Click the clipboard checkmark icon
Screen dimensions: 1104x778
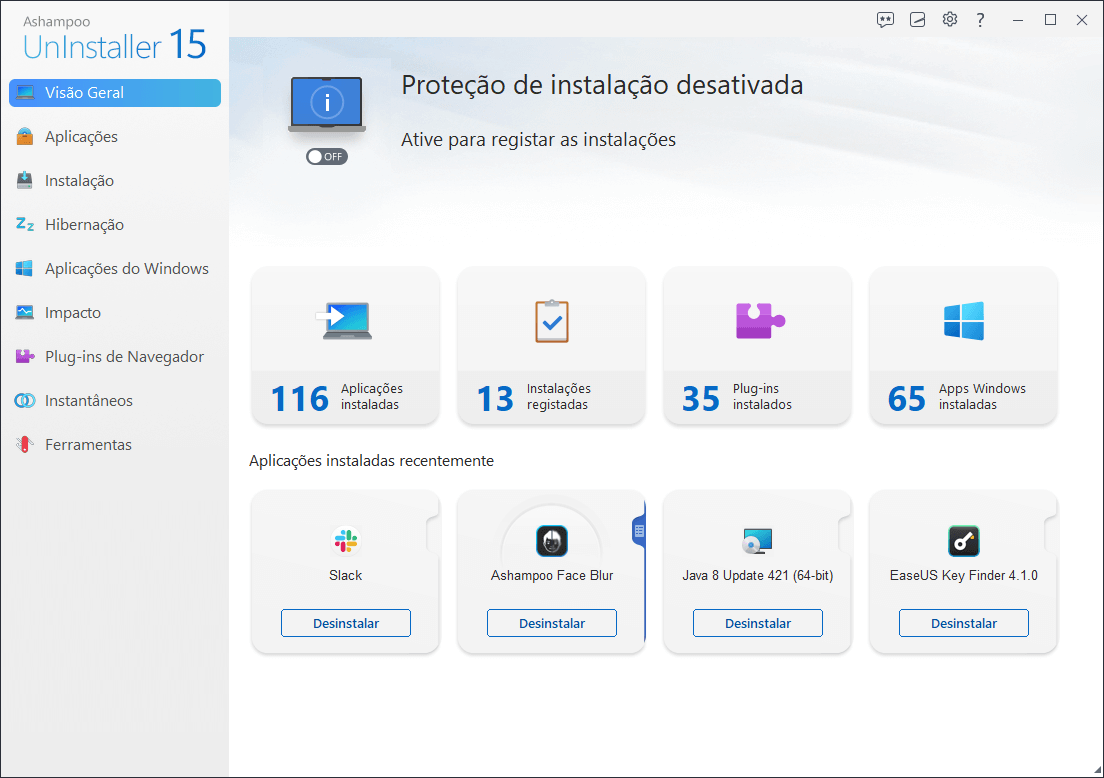pos(552,321)
